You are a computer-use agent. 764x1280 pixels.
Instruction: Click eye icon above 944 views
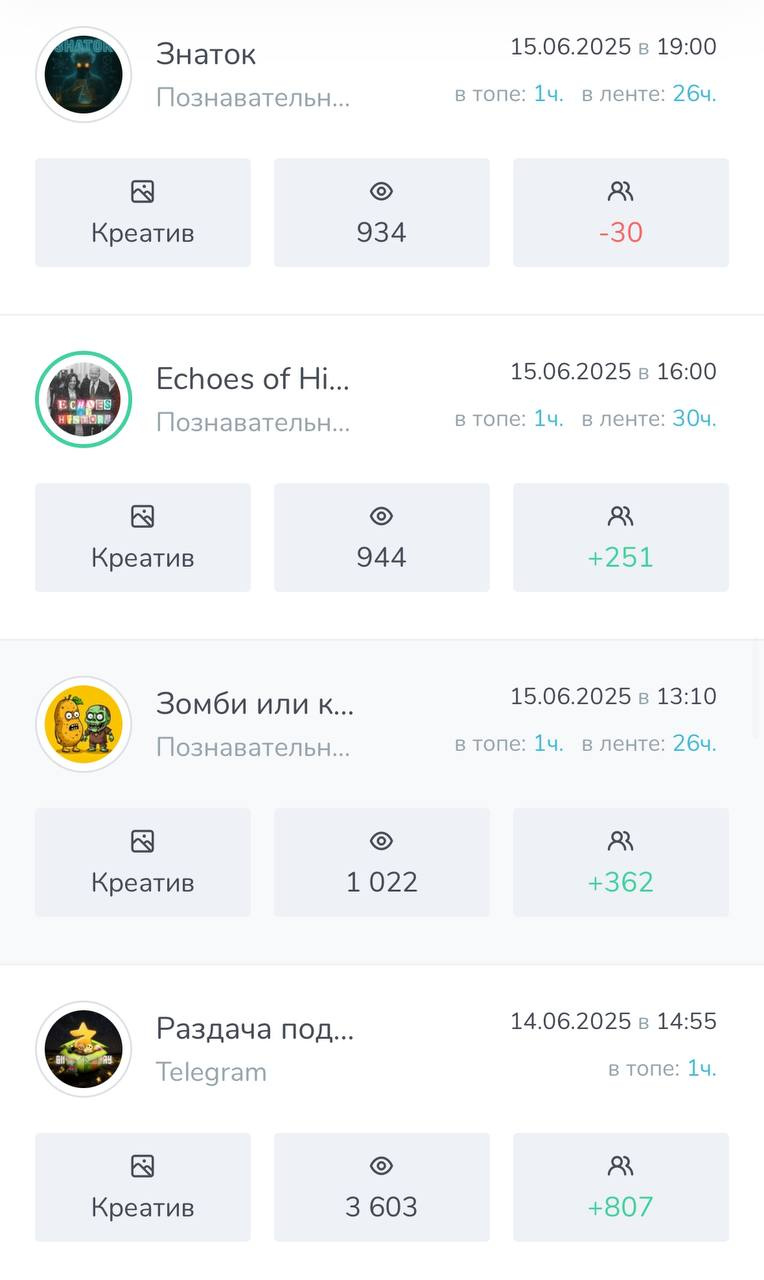[381, 516]
